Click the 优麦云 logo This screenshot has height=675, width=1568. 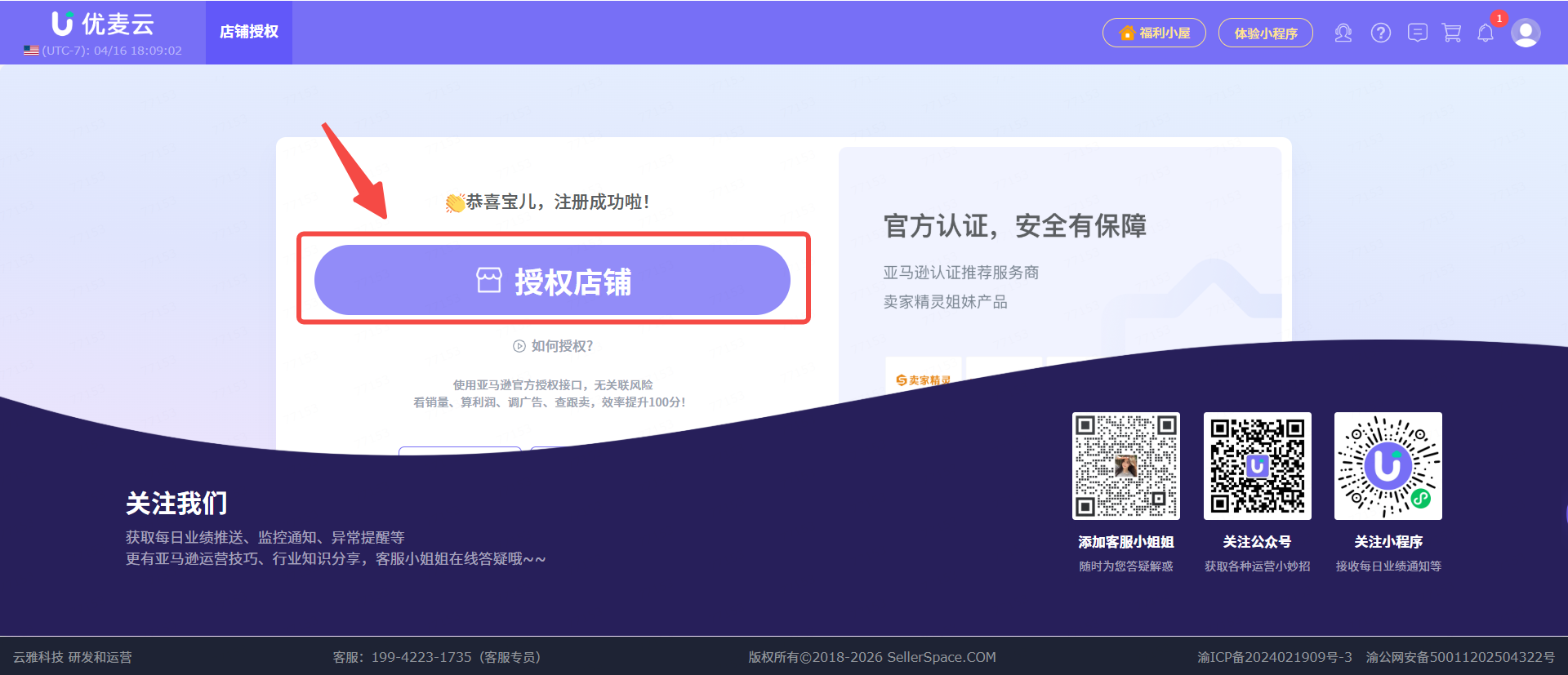point(102,24)
